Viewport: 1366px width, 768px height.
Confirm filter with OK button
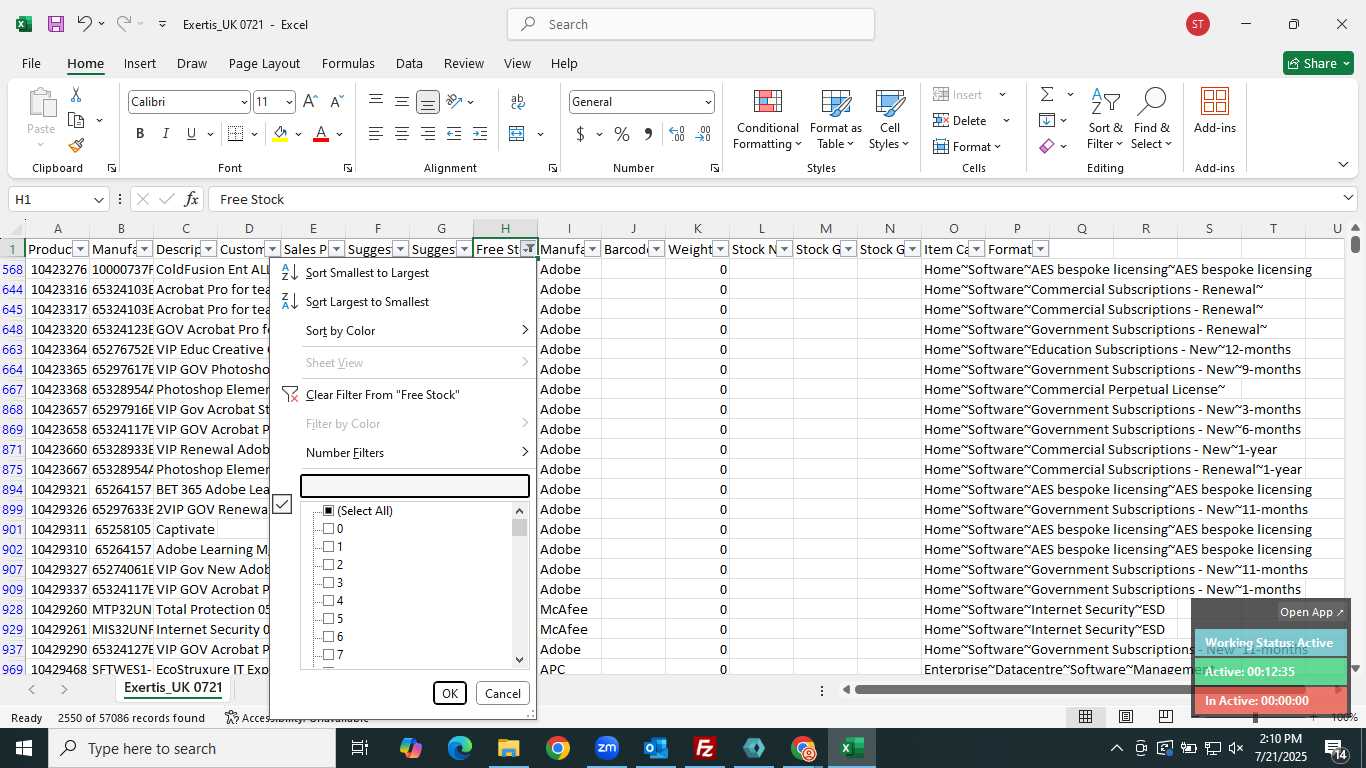pyautogui.click(x=450, y=693)
